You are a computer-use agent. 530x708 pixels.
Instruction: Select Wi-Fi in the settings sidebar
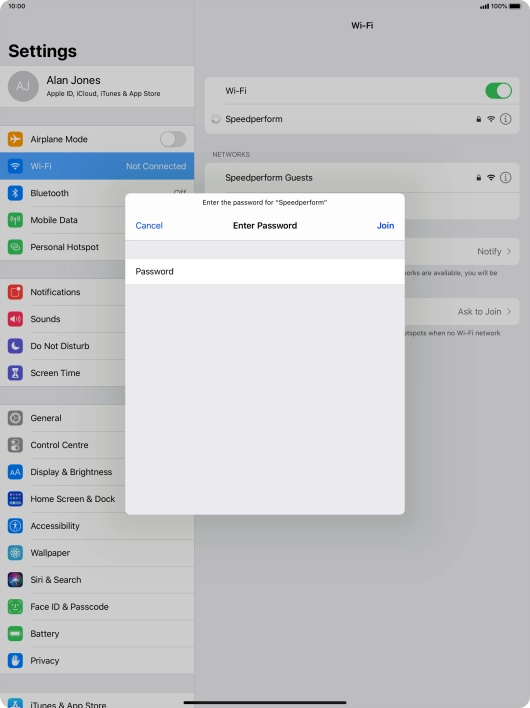pos(97,166)
